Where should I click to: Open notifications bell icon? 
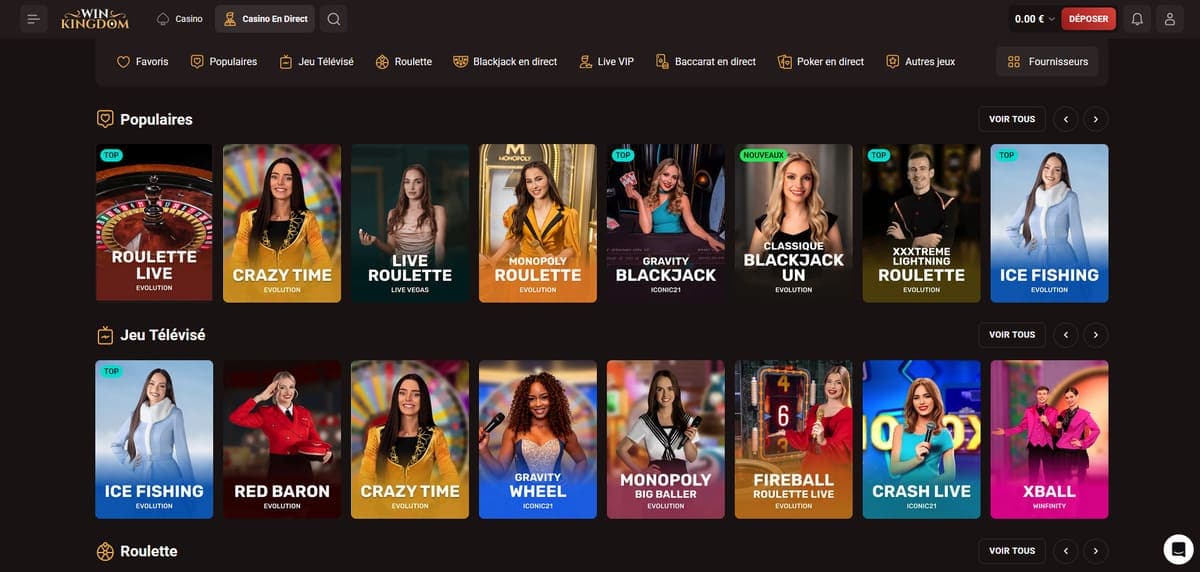click(x=1137, y=19)
